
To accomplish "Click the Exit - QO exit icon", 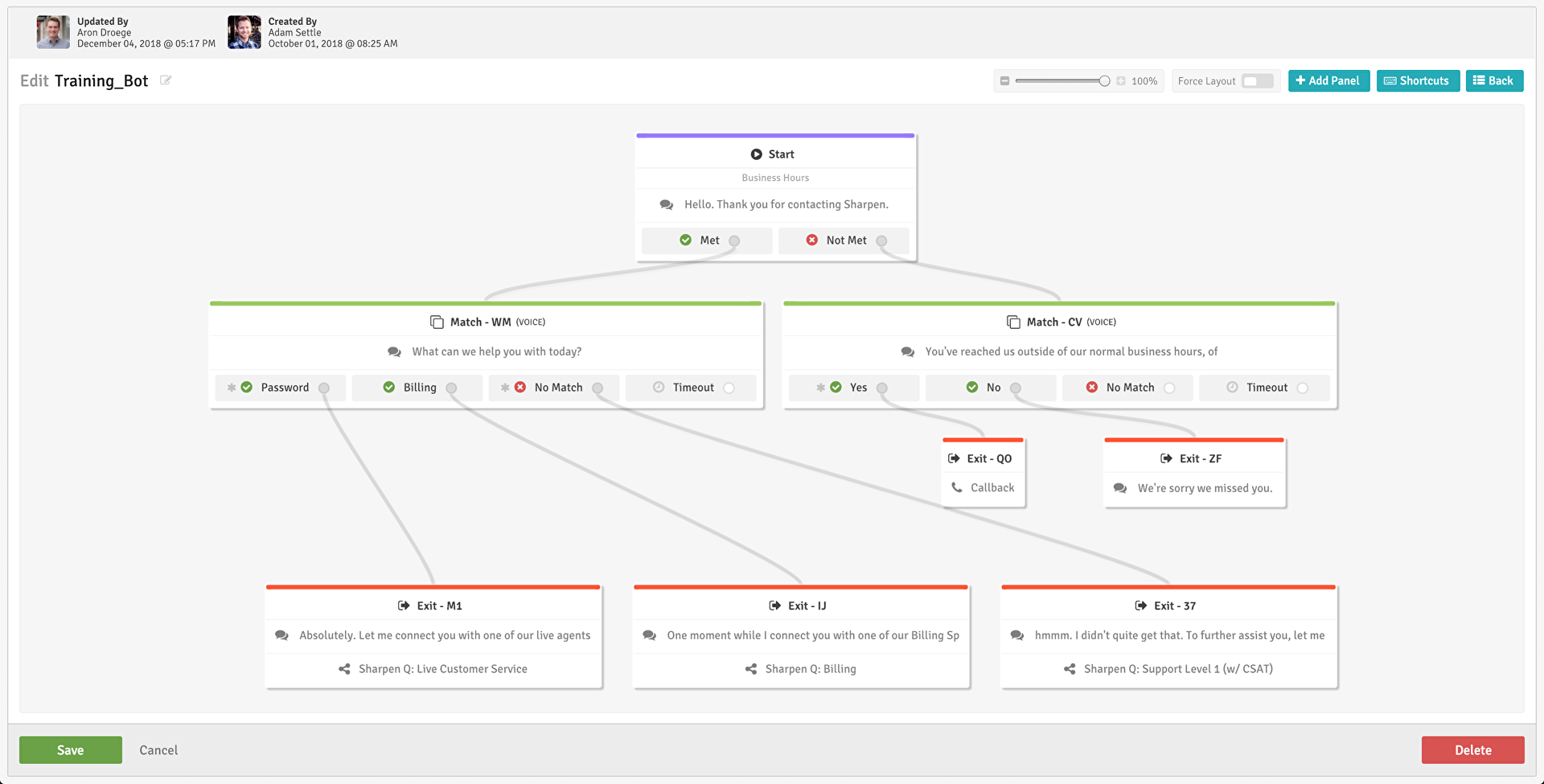I will 954,458.
